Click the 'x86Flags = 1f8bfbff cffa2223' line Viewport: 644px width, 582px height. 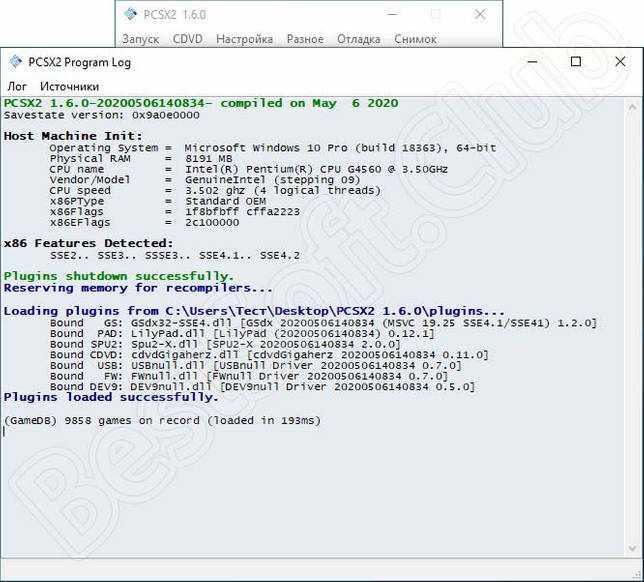click(x=175, y=212)
